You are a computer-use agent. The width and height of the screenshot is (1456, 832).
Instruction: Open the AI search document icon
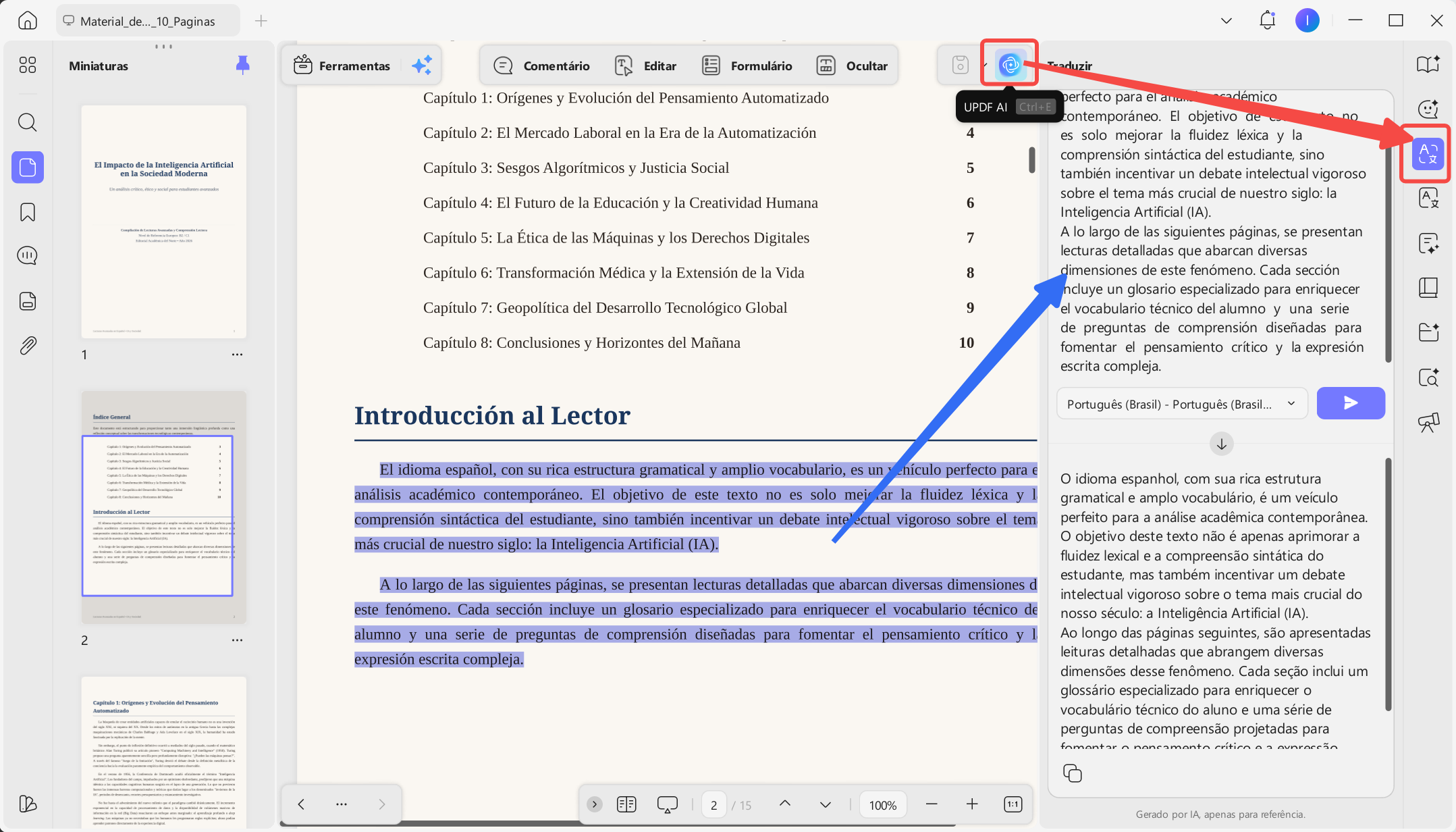coord(1428,378)
